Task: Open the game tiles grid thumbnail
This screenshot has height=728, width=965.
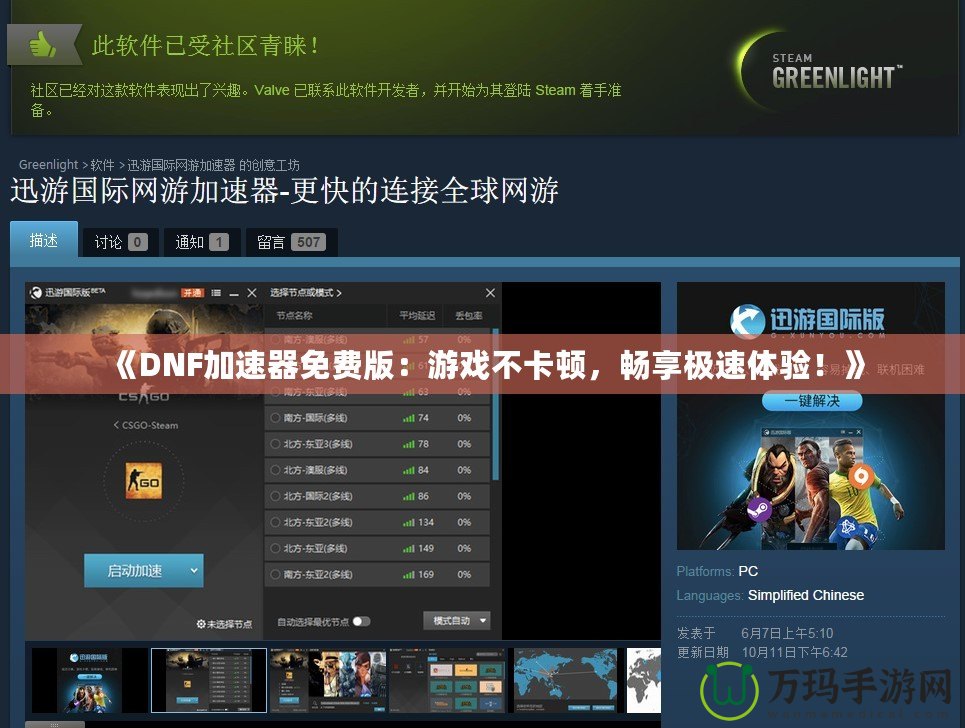Action: pos(447,680)
